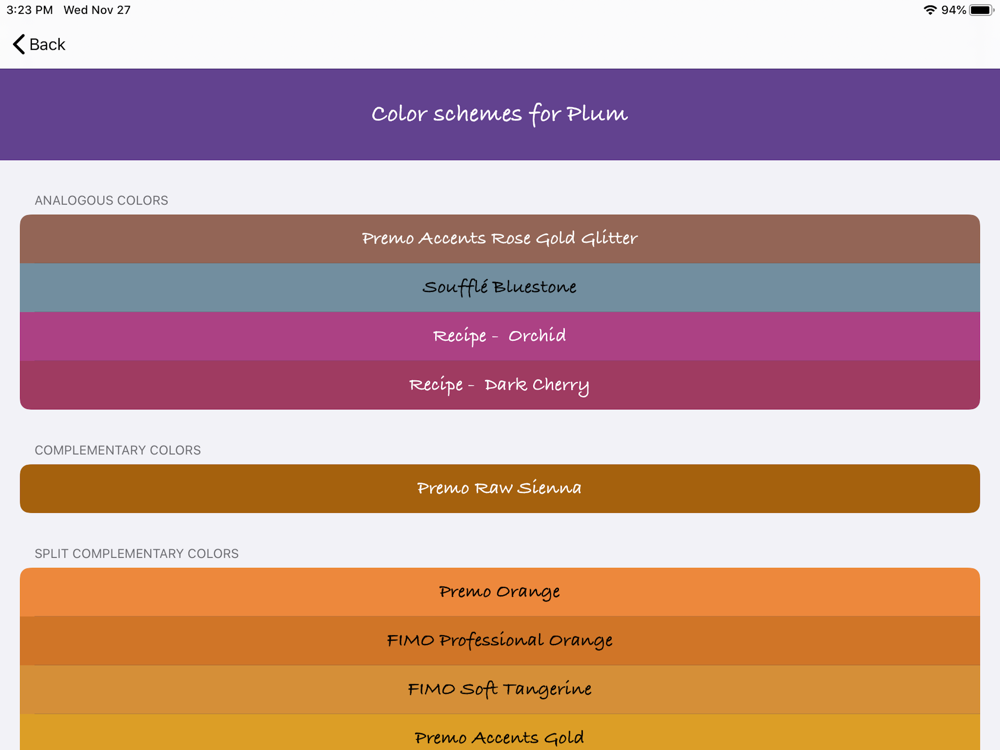Open Recipe - Dark Cherry color row
This screenshot has width=1000, height=750.
point(500,385)
